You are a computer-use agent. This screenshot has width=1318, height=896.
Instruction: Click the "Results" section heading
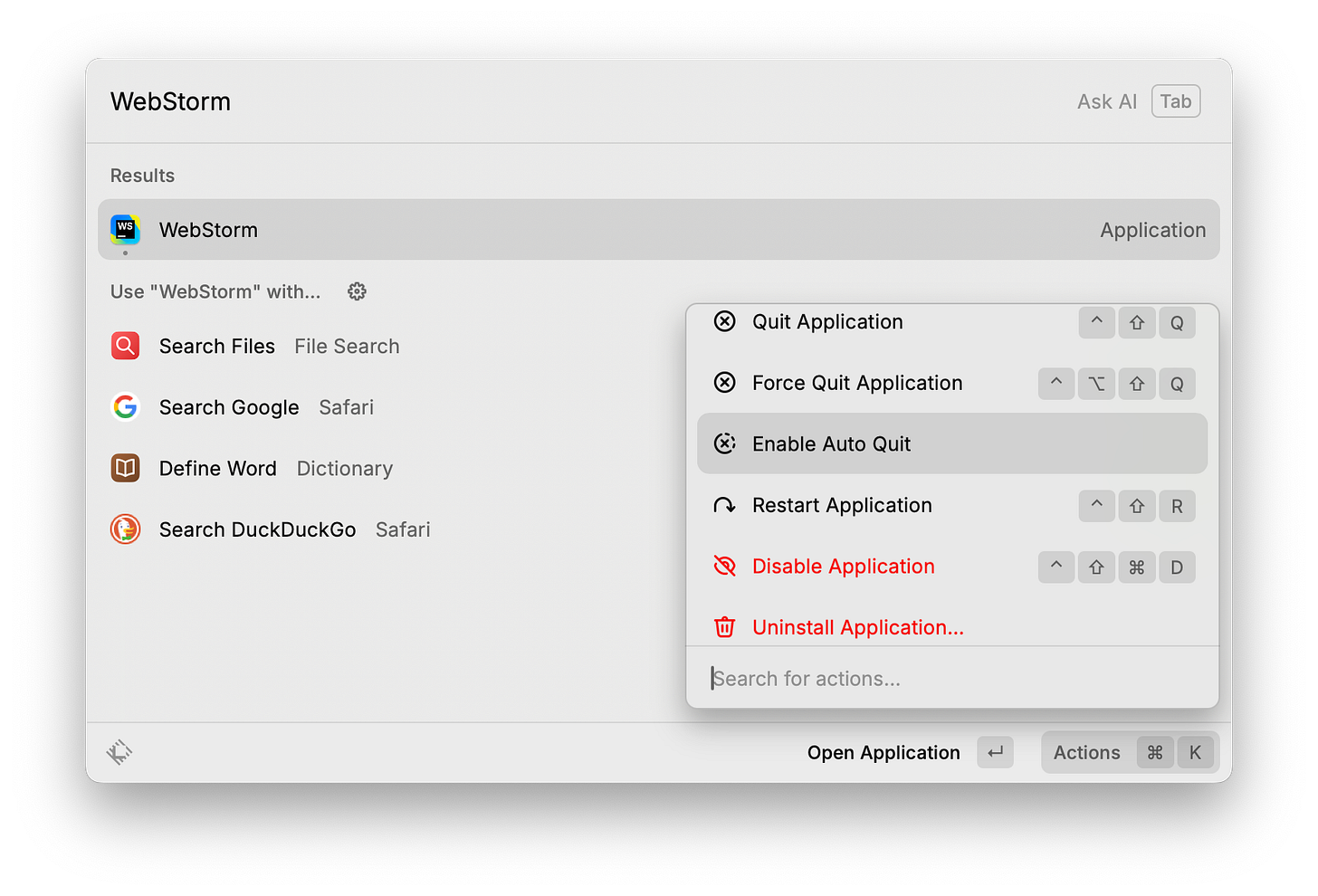pos(142,176)
